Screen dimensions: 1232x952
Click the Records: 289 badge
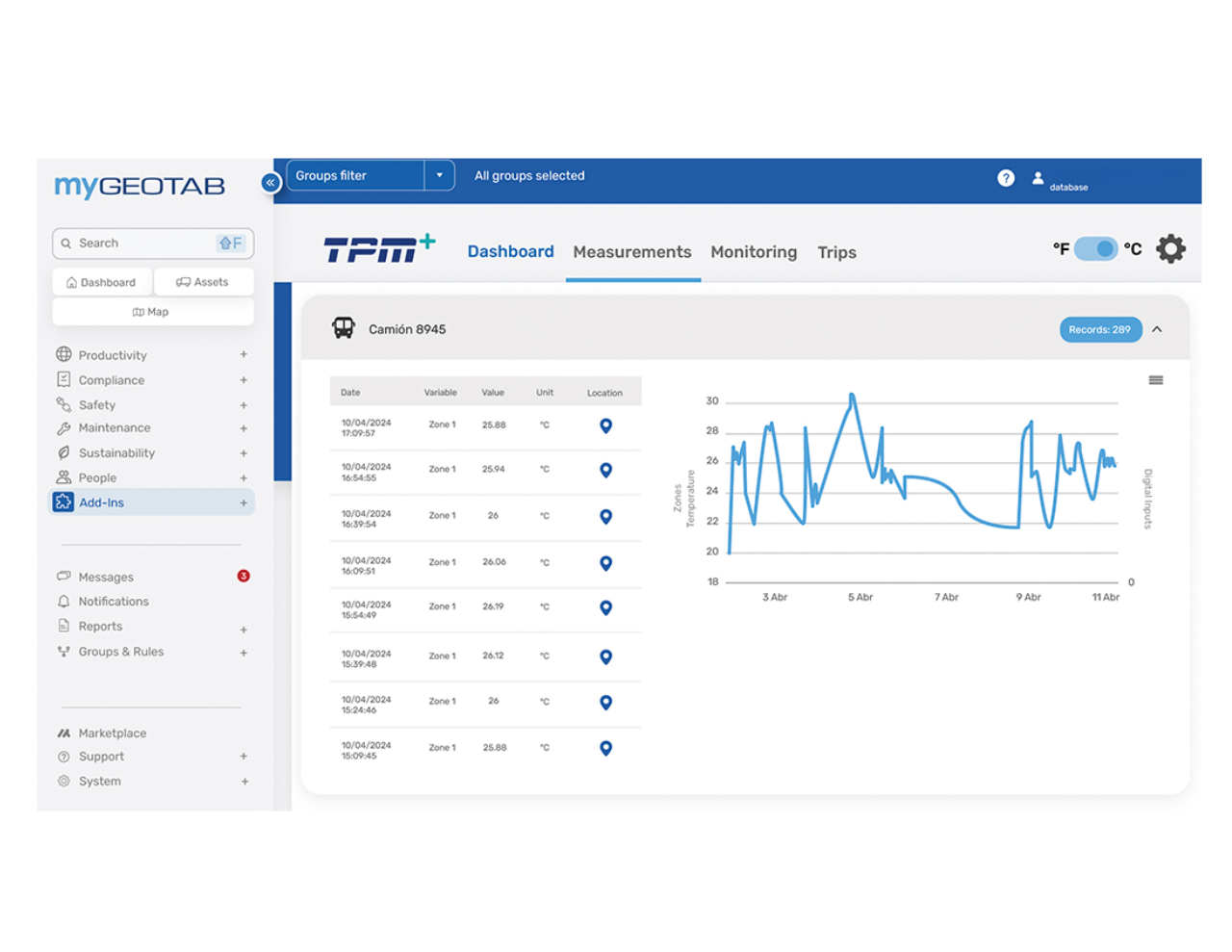click(x=1100, y=329)
